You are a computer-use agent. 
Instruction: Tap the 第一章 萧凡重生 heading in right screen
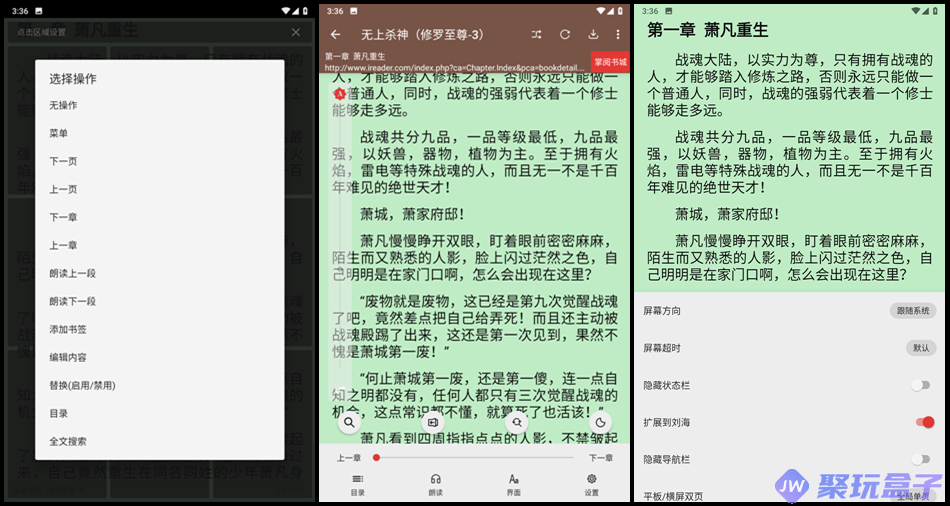click(708, 30)
